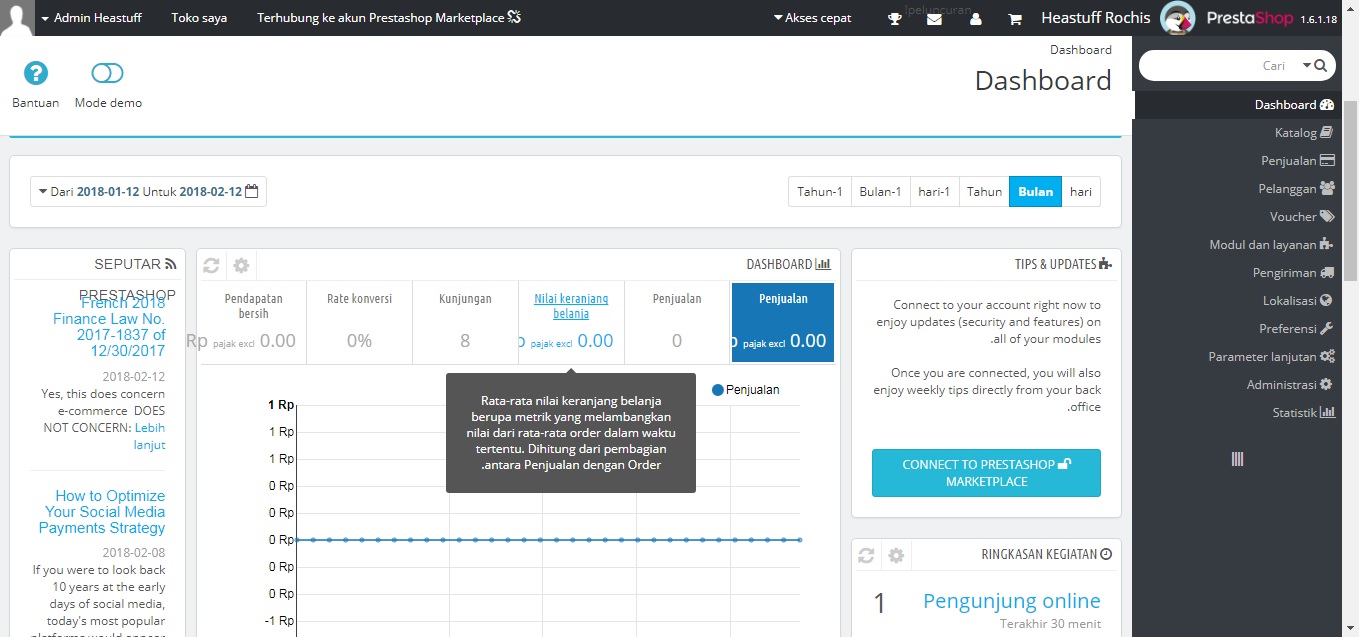
Task: Select the Bulan-1 period button
Action: coord(881,192)
